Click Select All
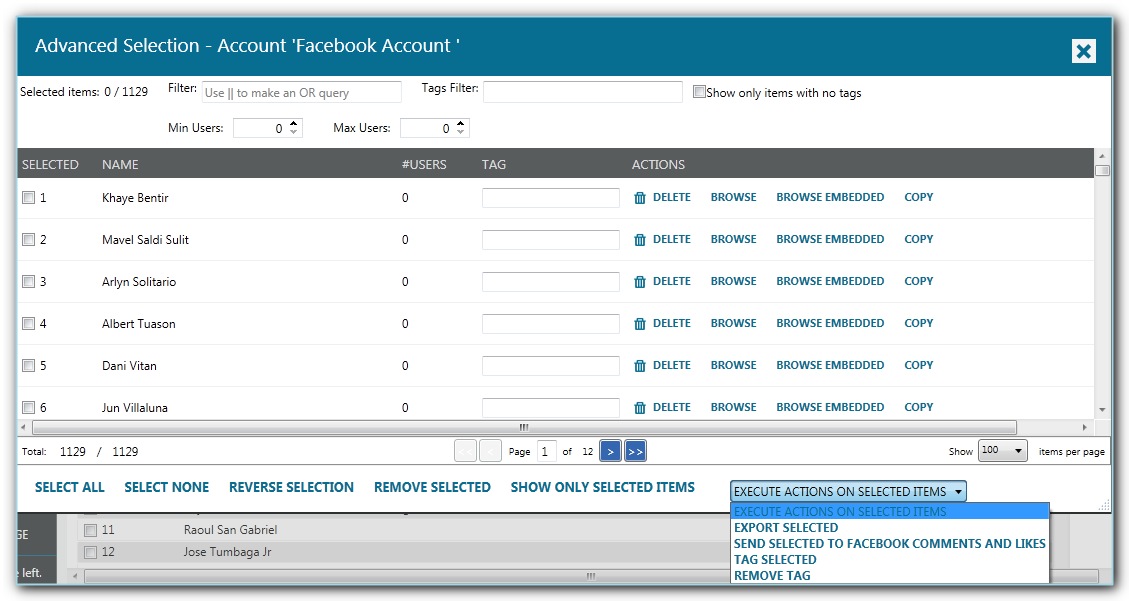This screenshot has width=1129, height=601. pos(70,487)
